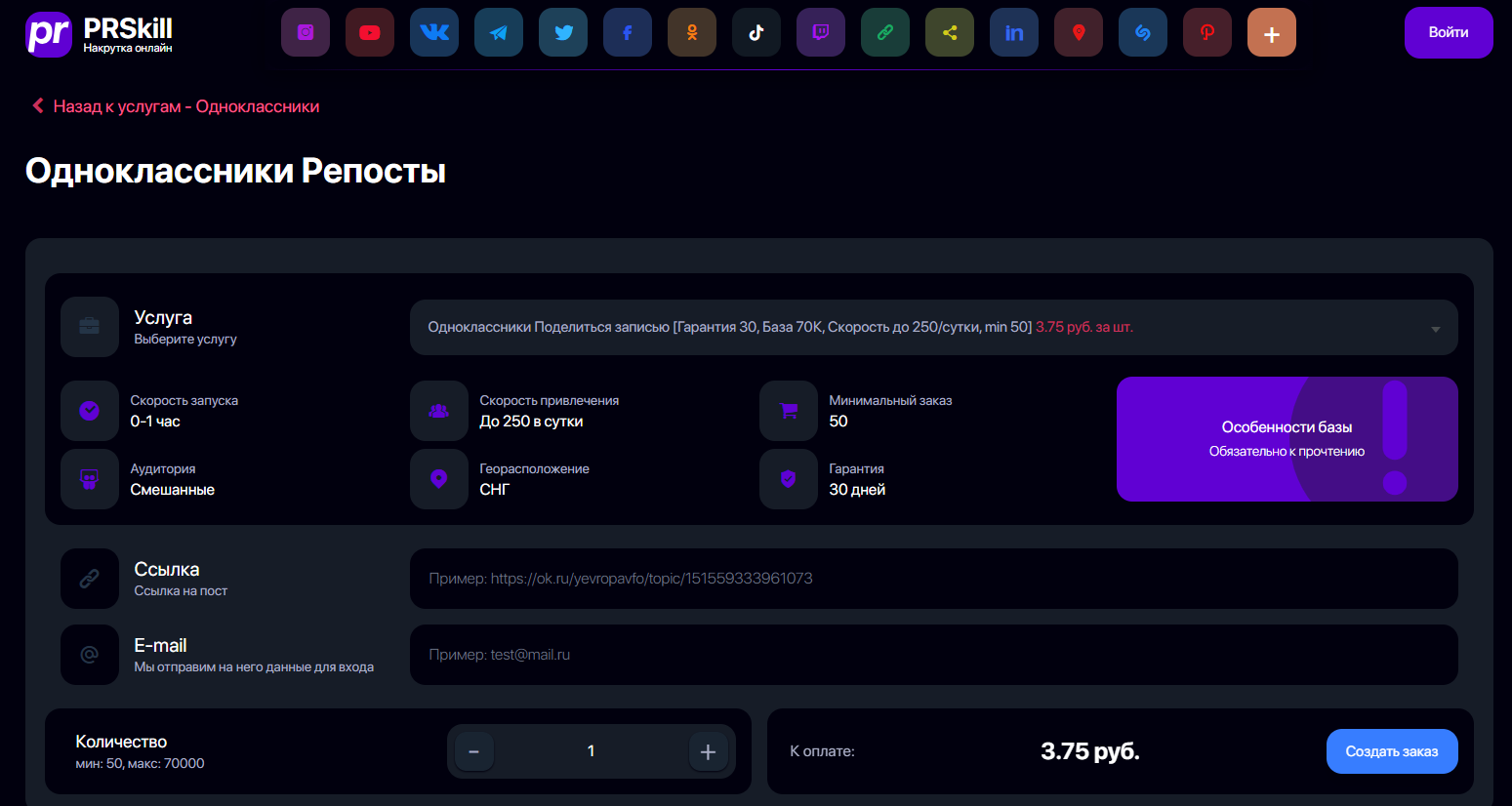Click the 3.75 руб. payment total
The image size is (1512, 806).
click(x=1090, y=751)
